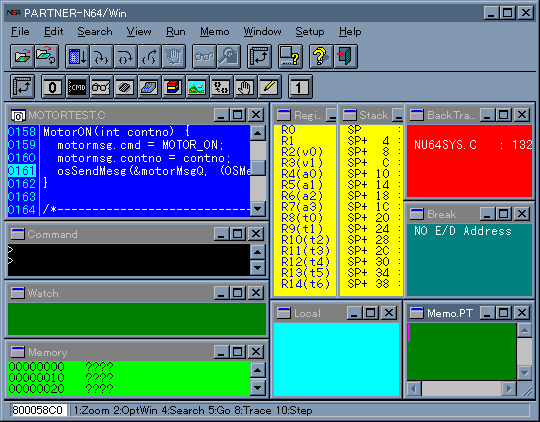Open the BackTrace window control menu icon

click(x=417, y=115)
